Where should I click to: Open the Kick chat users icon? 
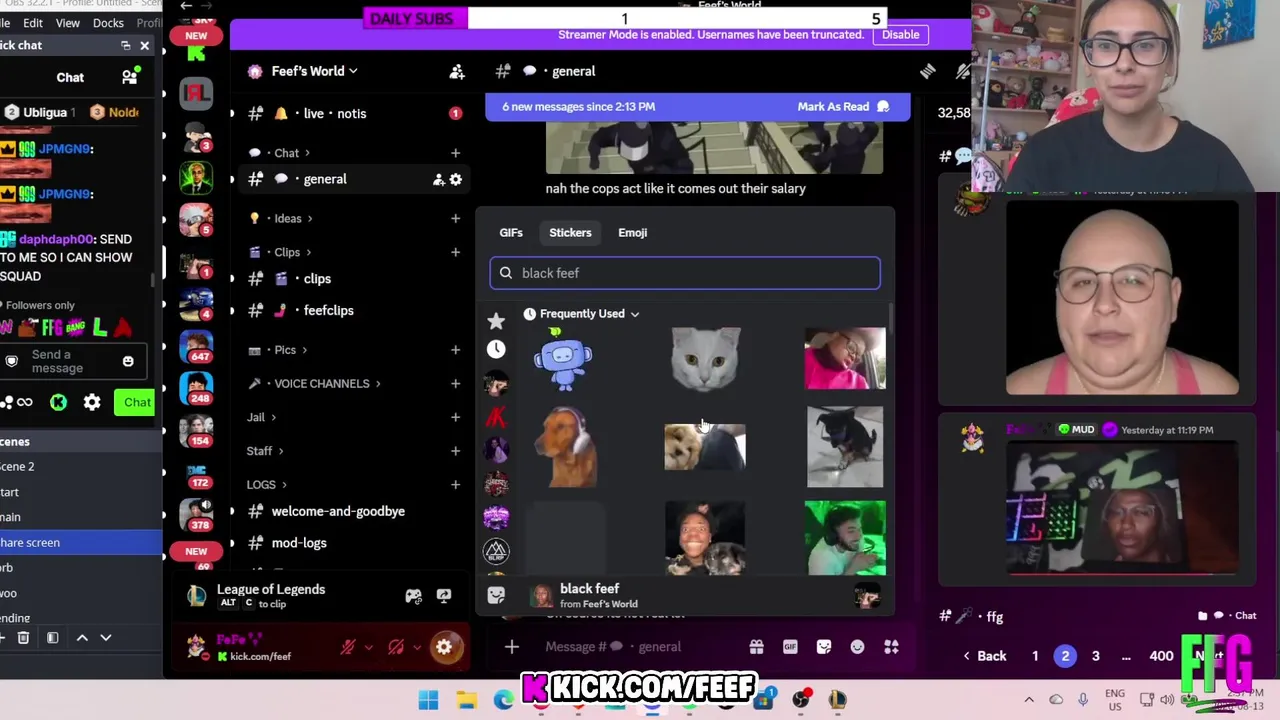(130, 77)
